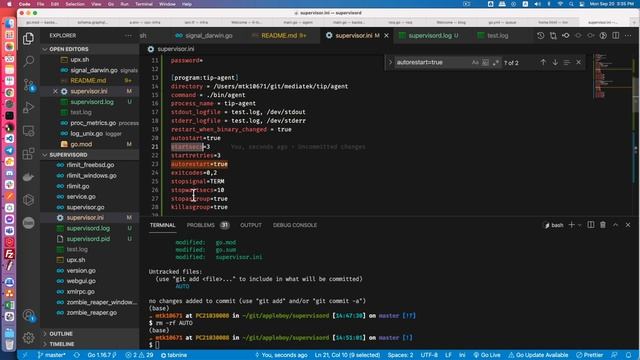Image resolution: width=640 pixels, height=360 pixels.
Task: Split the editor to the right
Action: click(616, 36)
